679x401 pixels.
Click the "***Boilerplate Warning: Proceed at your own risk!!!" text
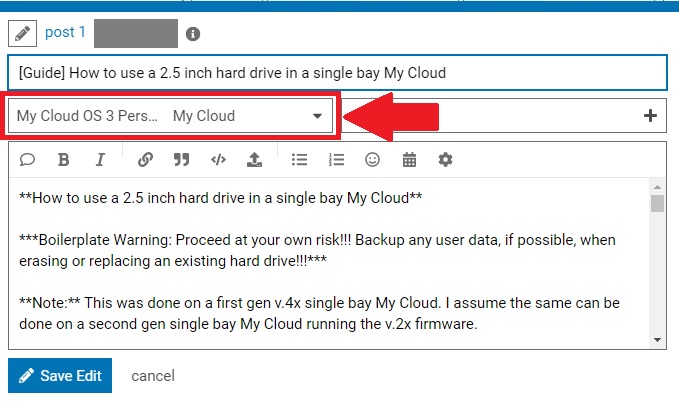(x=185, y=240)
